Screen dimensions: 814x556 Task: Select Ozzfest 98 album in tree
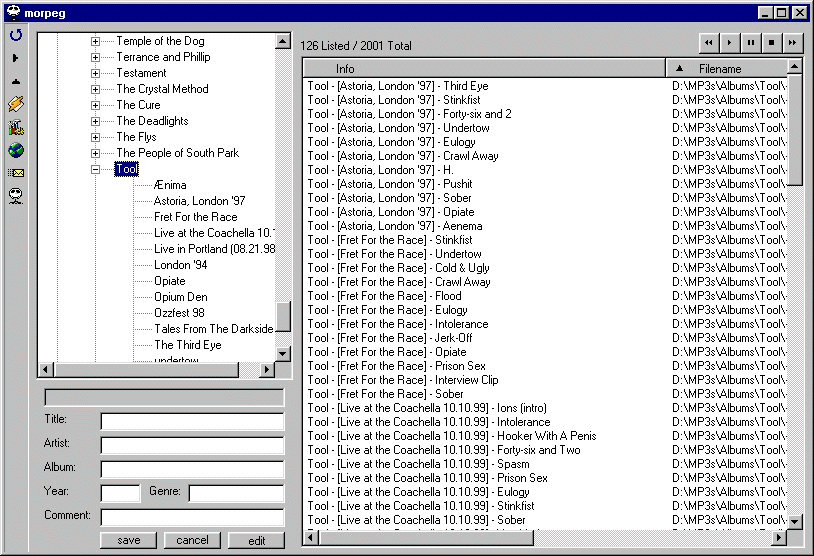point(179,313)
